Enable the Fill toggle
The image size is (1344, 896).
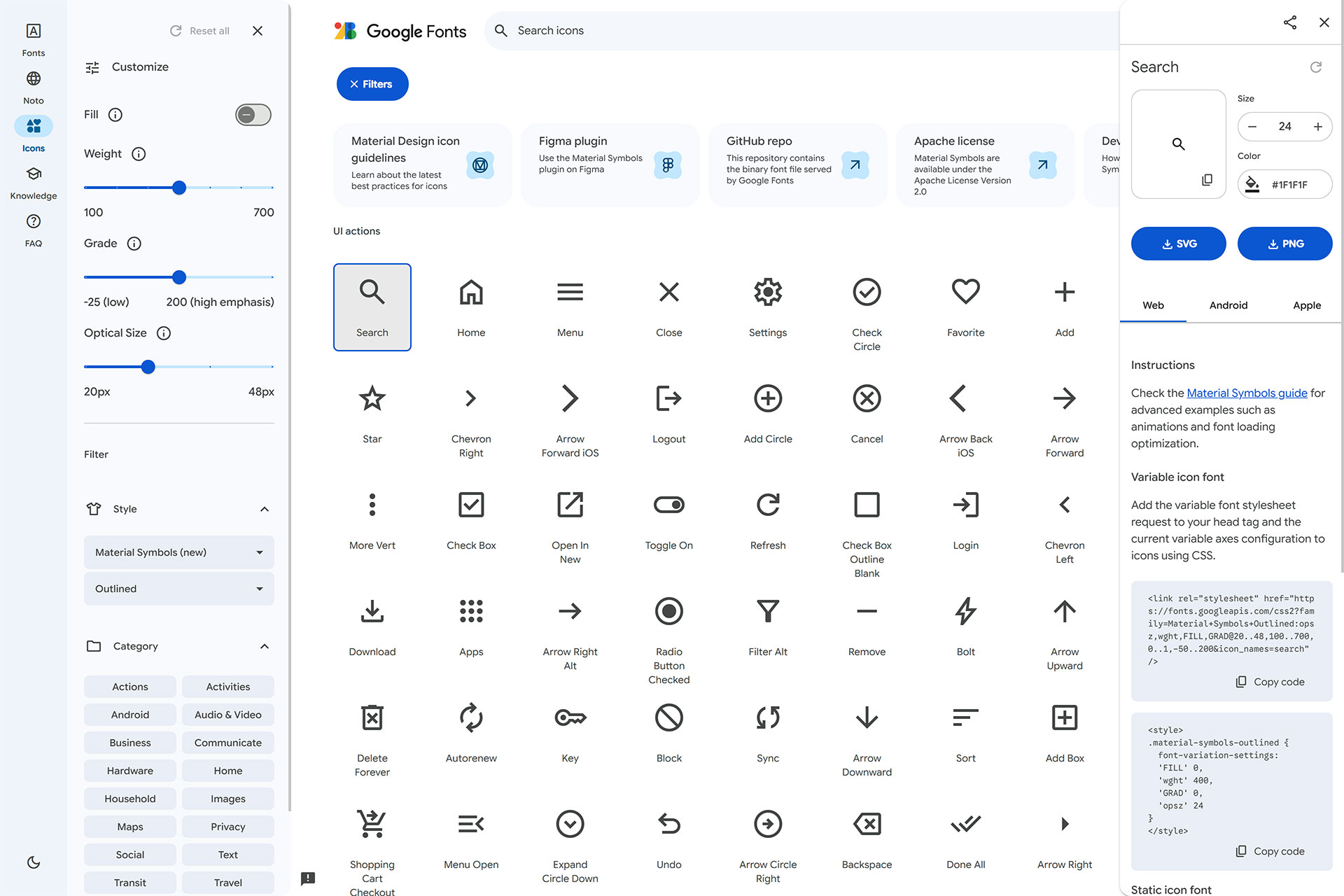tap(253, 115)
